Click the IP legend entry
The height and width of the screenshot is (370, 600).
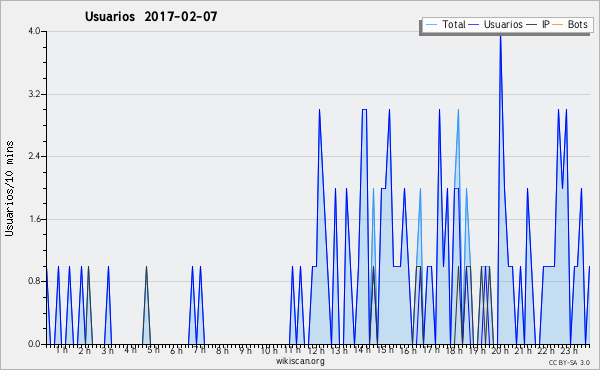[x=538, y=24]
